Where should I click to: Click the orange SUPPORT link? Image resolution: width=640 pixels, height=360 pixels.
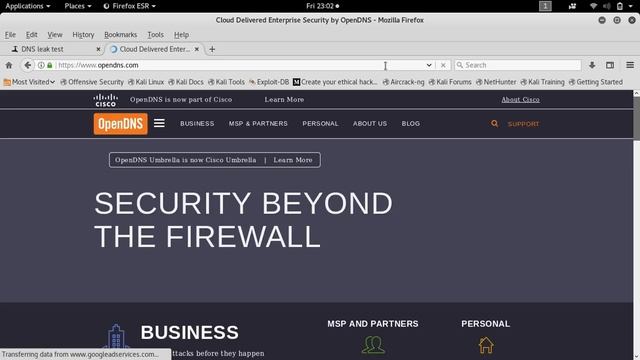(x=523, y=124)
